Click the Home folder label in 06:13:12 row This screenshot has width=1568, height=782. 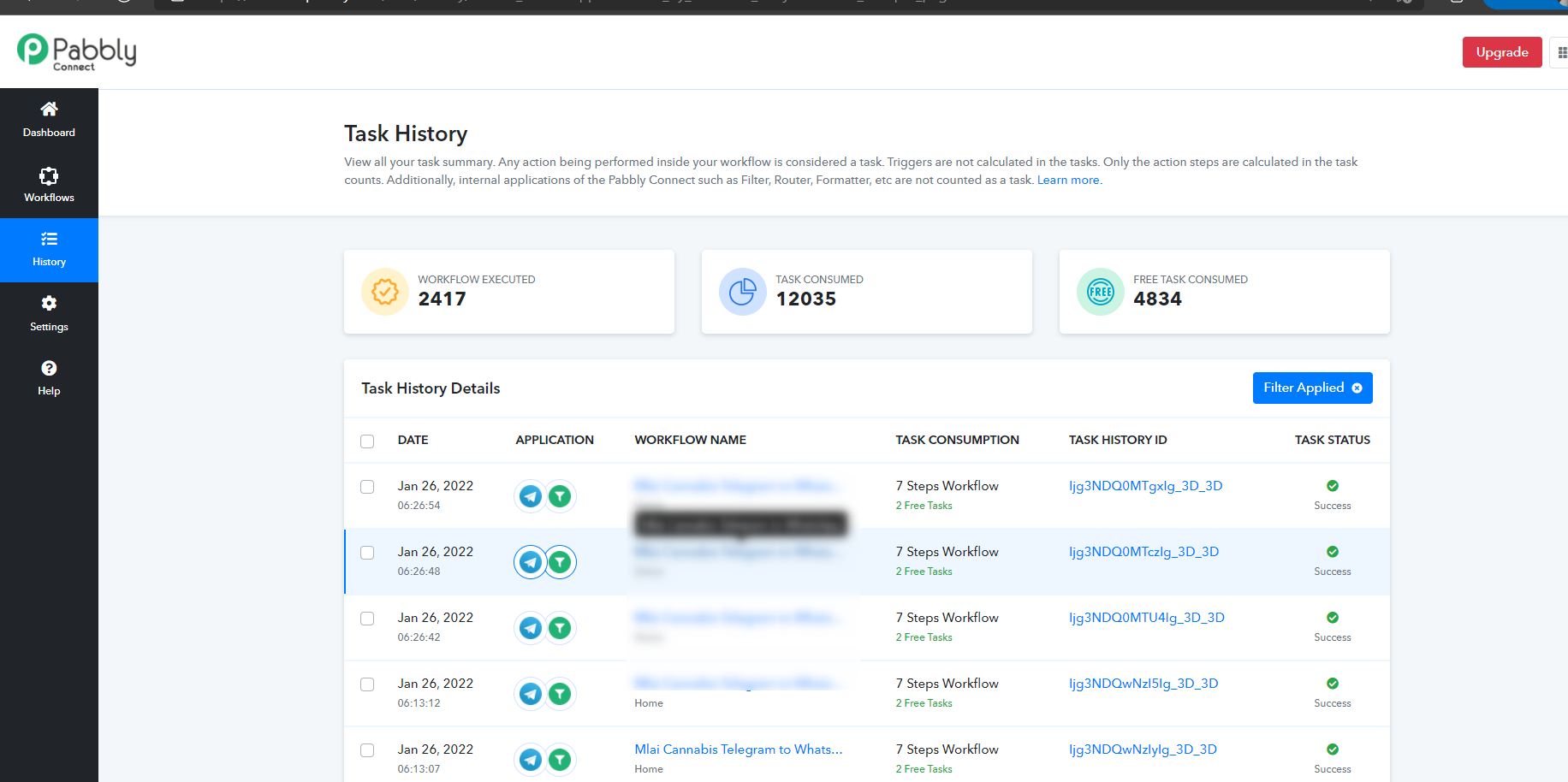649,703
